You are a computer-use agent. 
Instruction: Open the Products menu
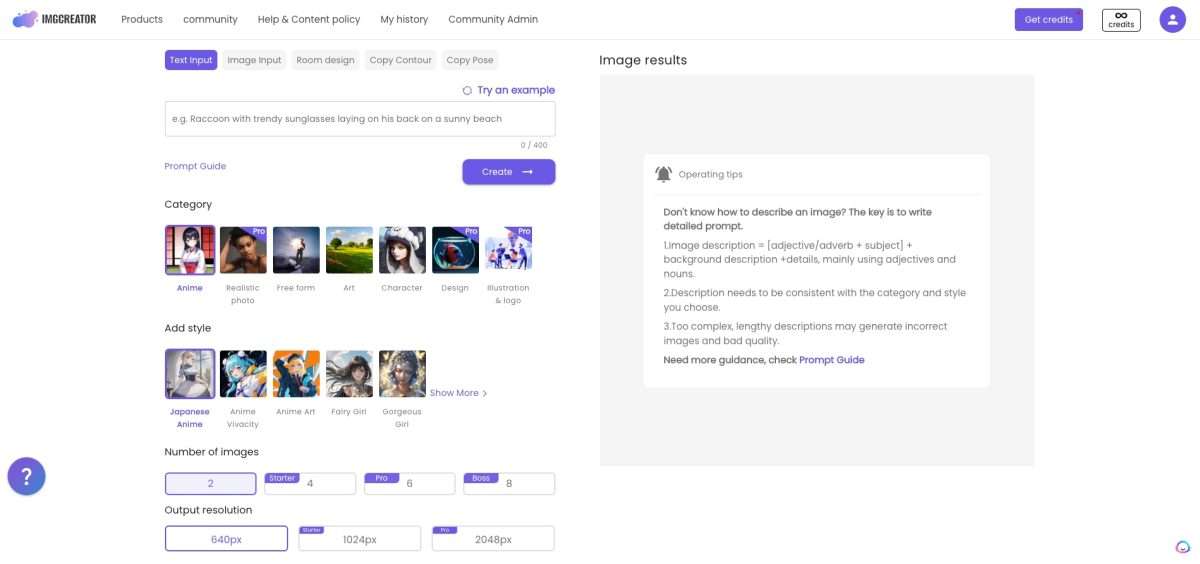pyautogui.click(x=142, y=19)
